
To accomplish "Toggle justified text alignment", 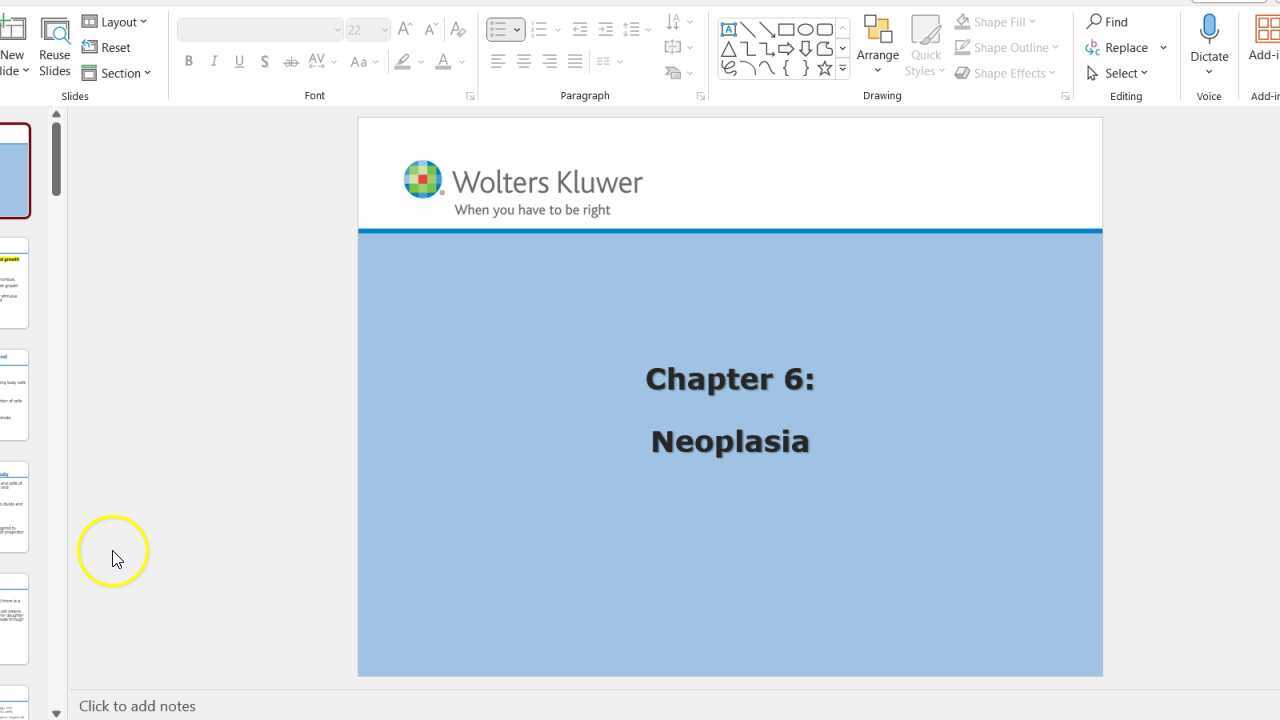I will click(x=575, y=61).
